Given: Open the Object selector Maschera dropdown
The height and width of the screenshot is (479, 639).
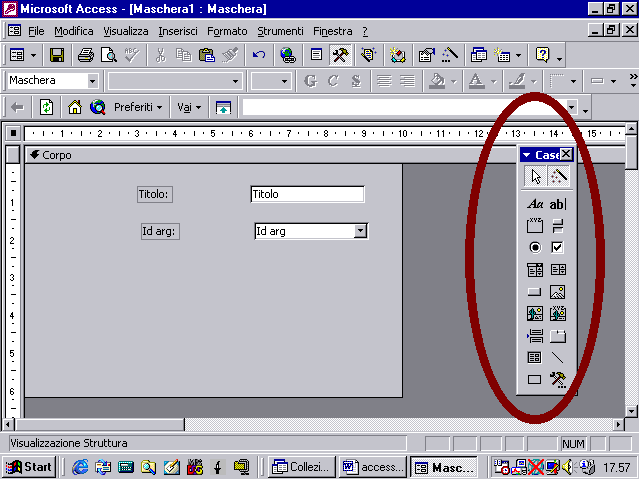Looking at the screenshot, I should pyautogui.click(x=93, y=81).
